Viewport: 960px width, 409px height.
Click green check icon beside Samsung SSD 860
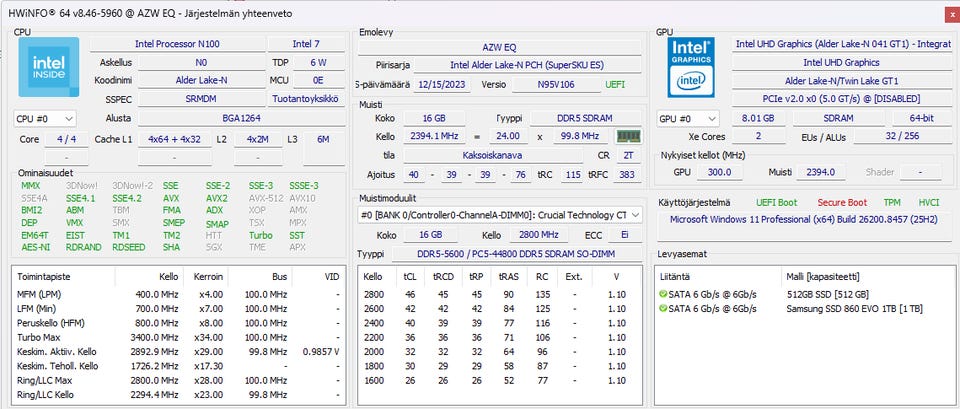662,309
